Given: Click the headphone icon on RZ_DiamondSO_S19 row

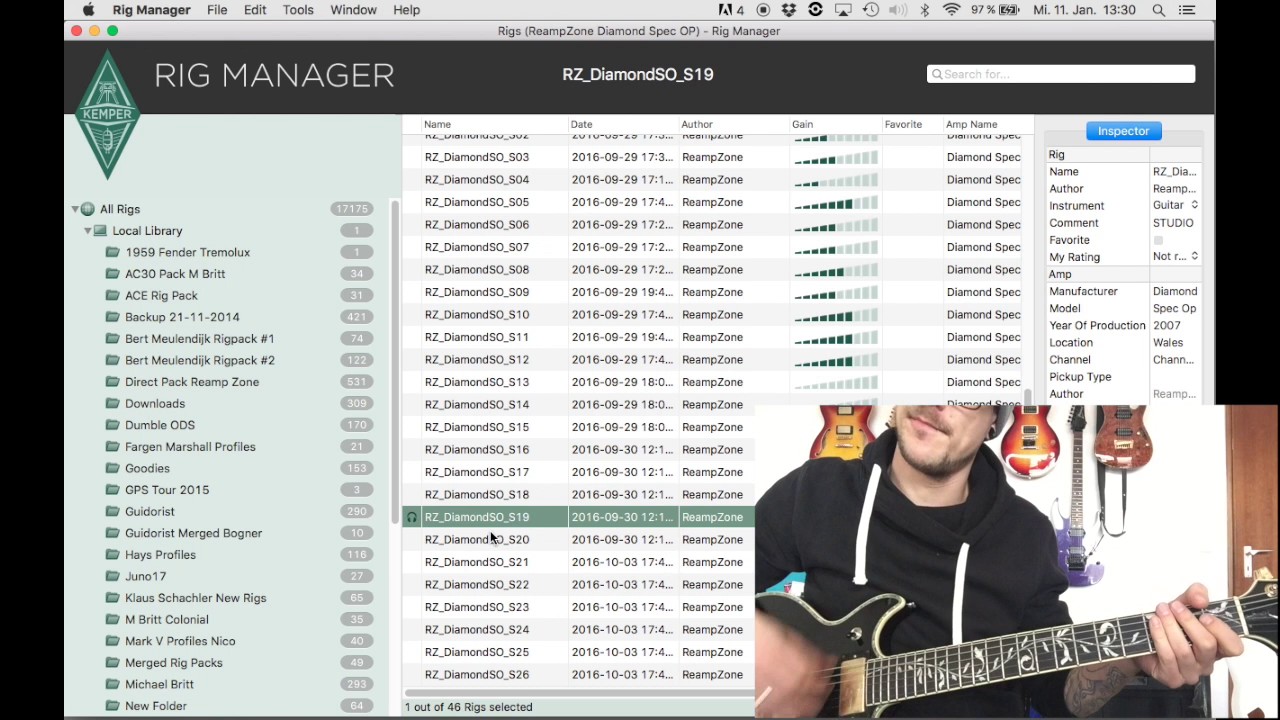Looking at the screenshot, I should [411, 517].
